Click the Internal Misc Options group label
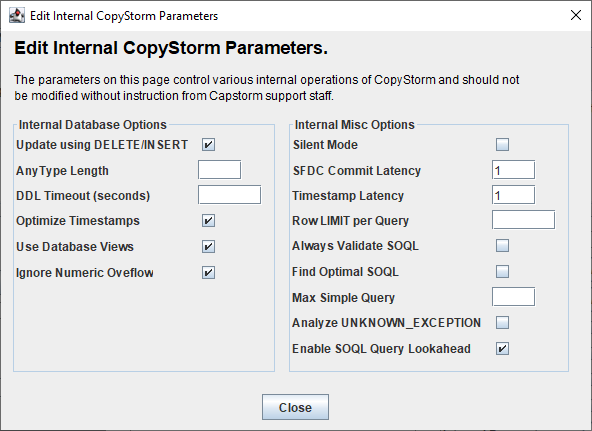 click(x=355, y=125)
